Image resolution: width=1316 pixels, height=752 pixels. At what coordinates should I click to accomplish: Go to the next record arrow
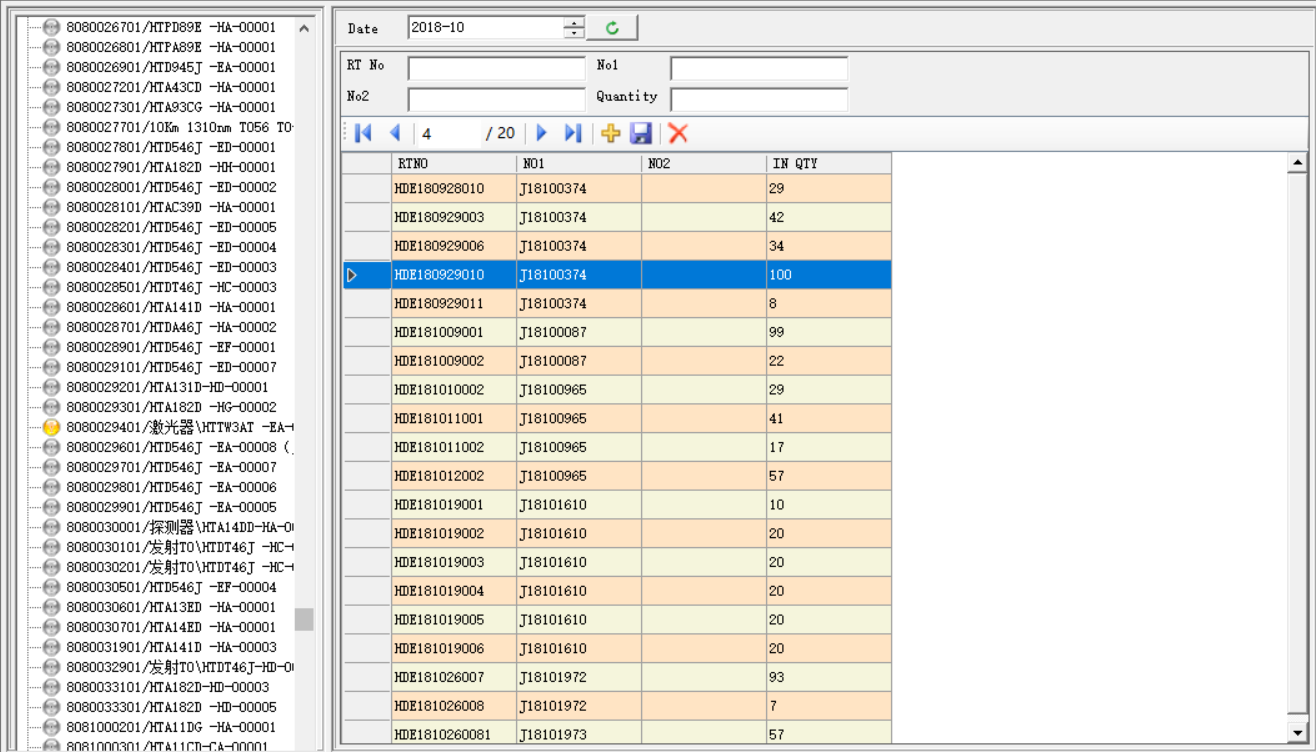click(542, 133)
